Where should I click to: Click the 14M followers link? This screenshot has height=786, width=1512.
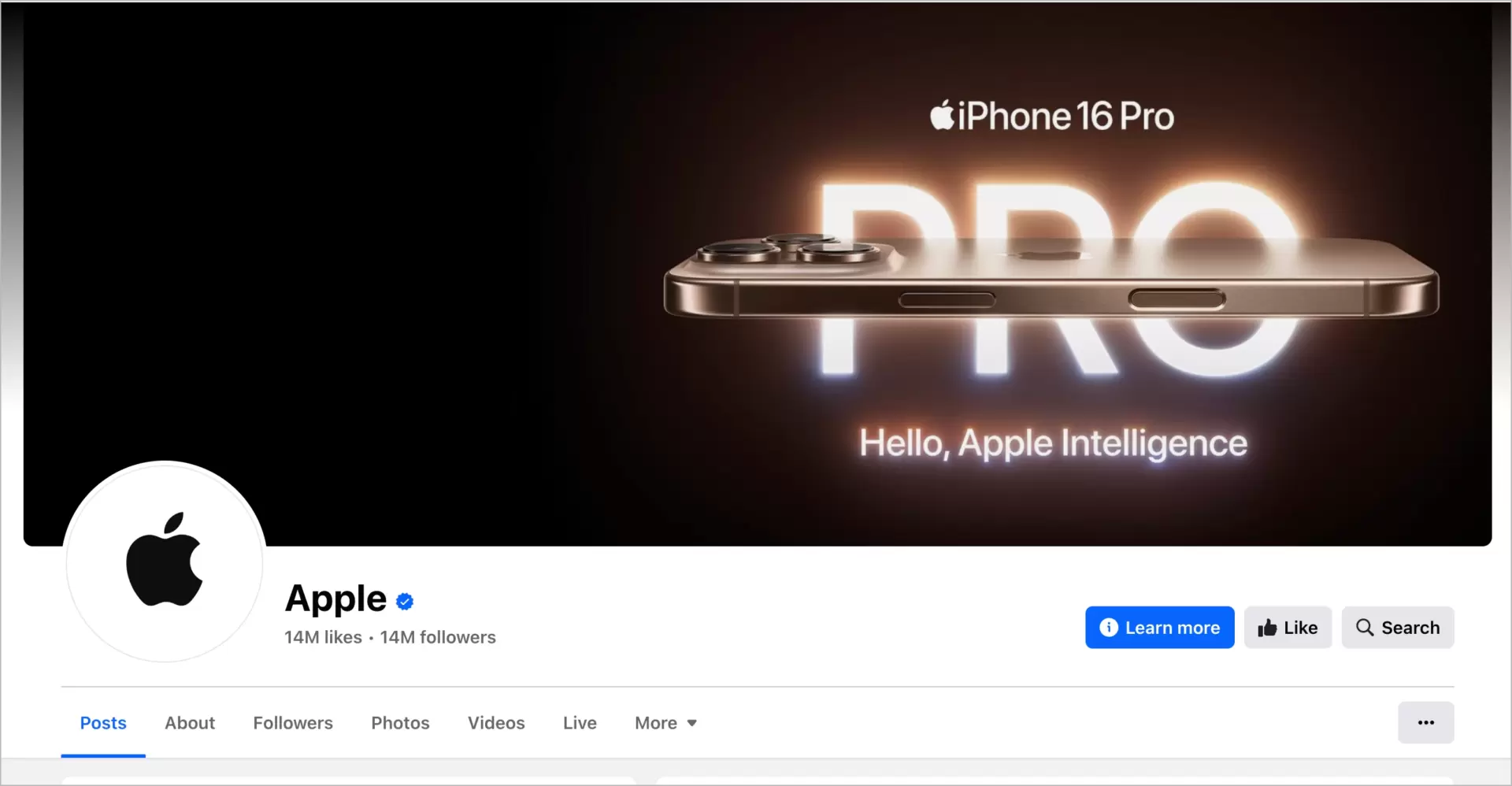tap(438, 637)
